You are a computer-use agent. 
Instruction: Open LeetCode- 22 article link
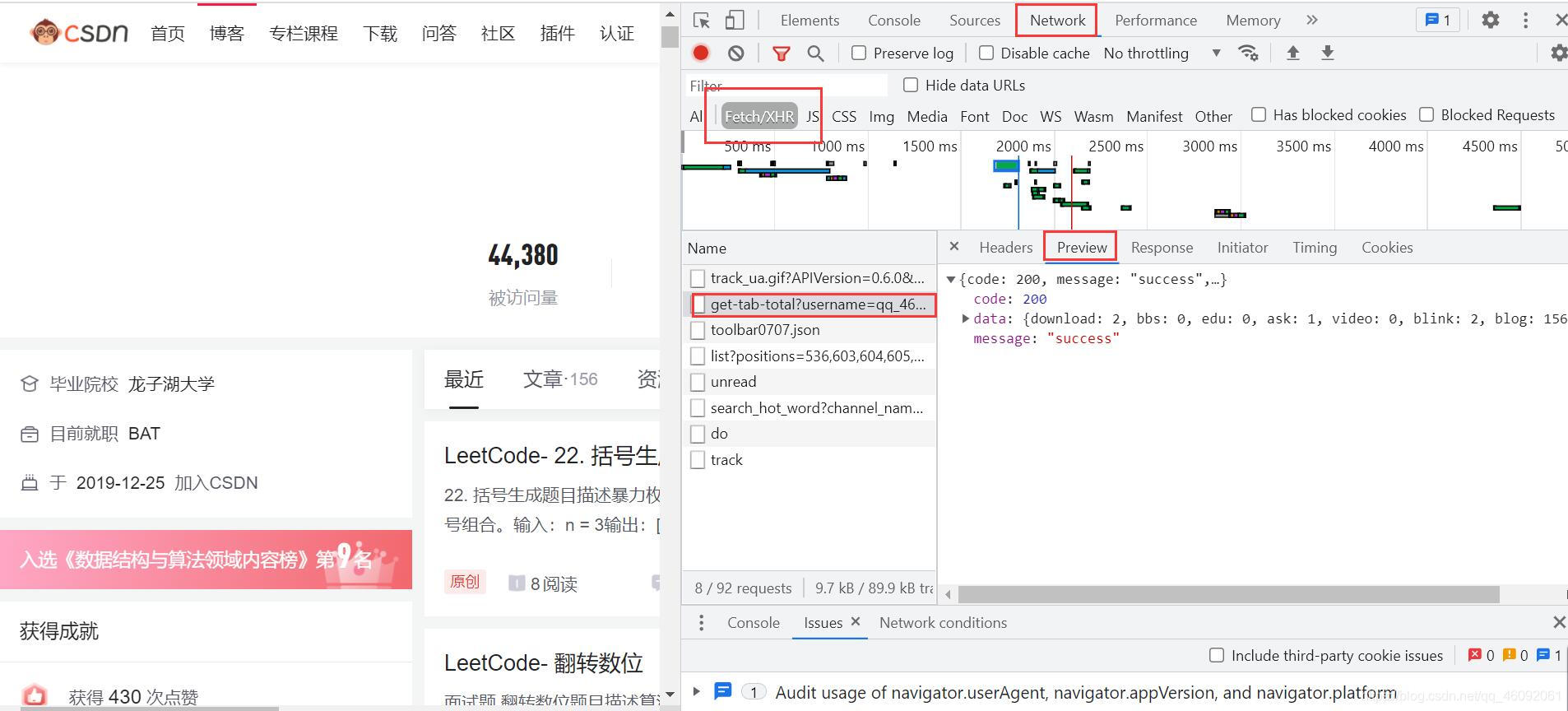click(550, 455)
